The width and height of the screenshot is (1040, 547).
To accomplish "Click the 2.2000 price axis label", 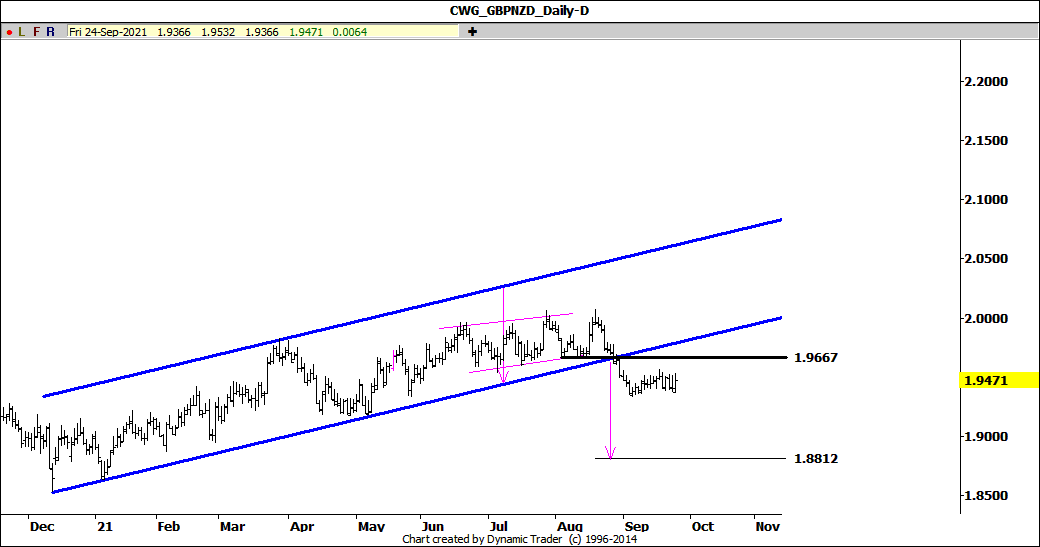I will [x=986, y=82].
